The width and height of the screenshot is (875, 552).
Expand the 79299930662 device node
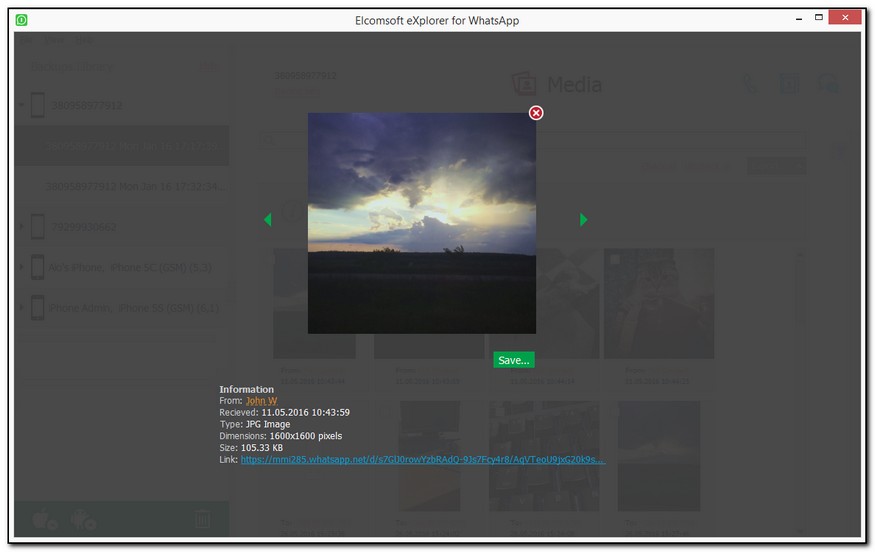click(x=22, y=227)
